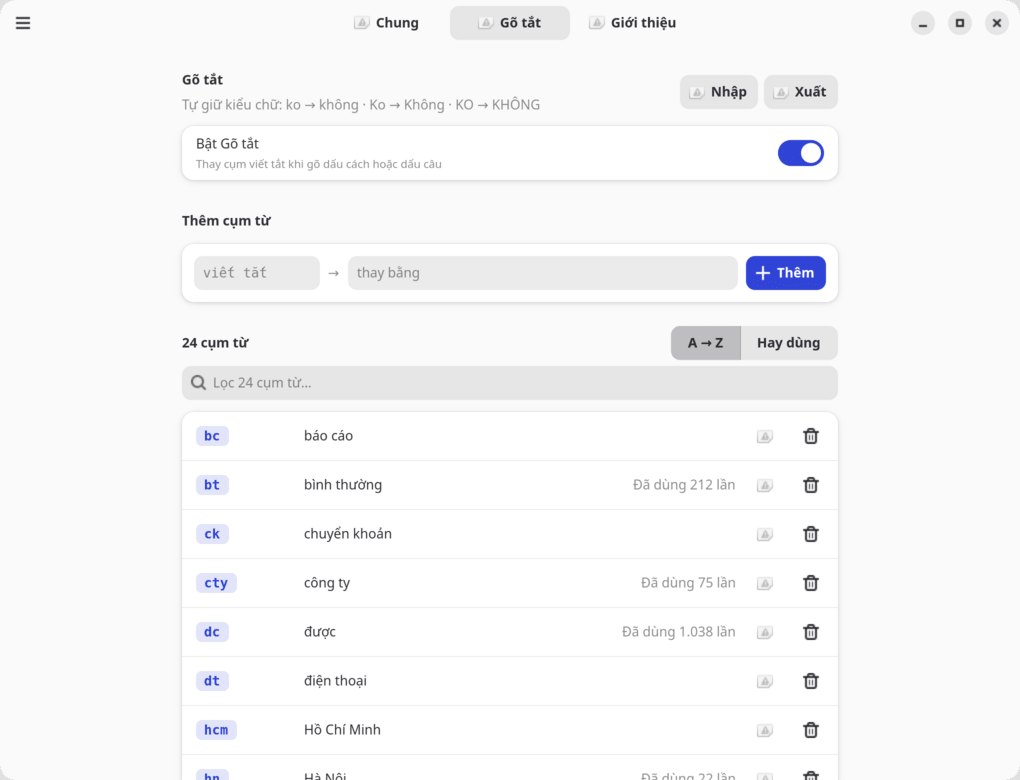
Task: Click the 'Đã dùng 1.038 lần' usage count
Action: click(678, 632)
